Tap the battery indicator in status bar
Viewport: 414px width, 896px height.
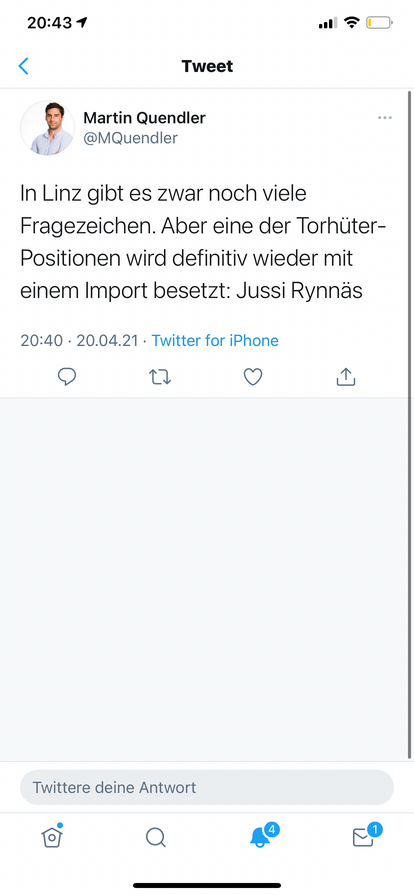(x=379, y=23)
